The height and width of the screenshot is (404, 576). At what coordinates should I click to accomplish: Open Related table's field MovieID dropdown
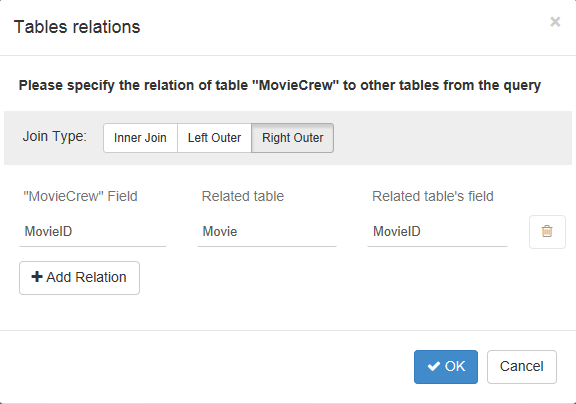[438, 232]
